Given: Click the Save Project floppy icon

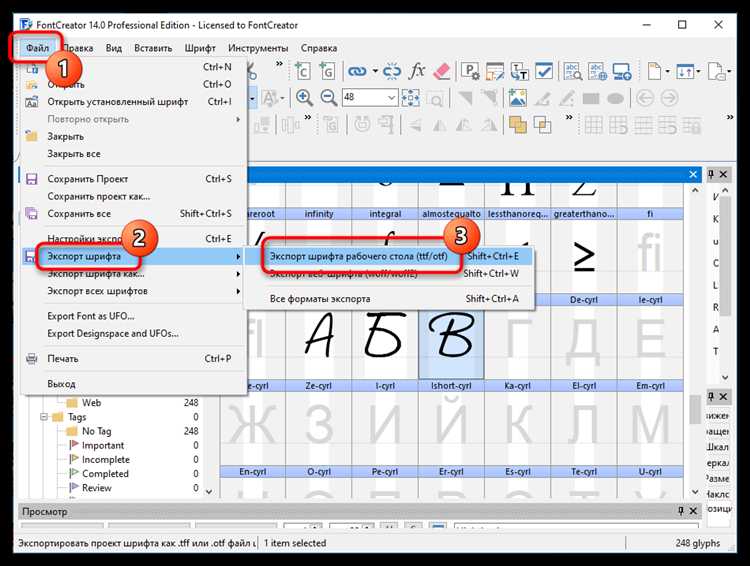Looking at the screenshot, I should tap(32, 179).
